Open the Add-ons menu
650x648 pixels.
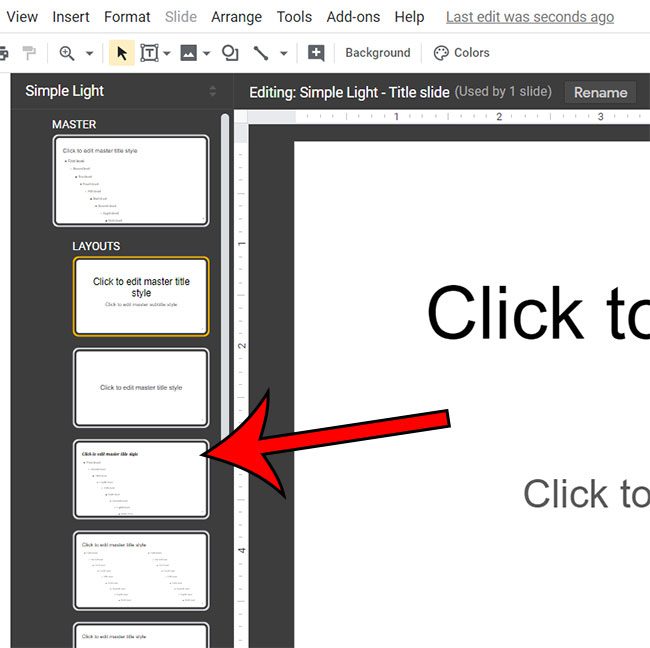[353, 17]
